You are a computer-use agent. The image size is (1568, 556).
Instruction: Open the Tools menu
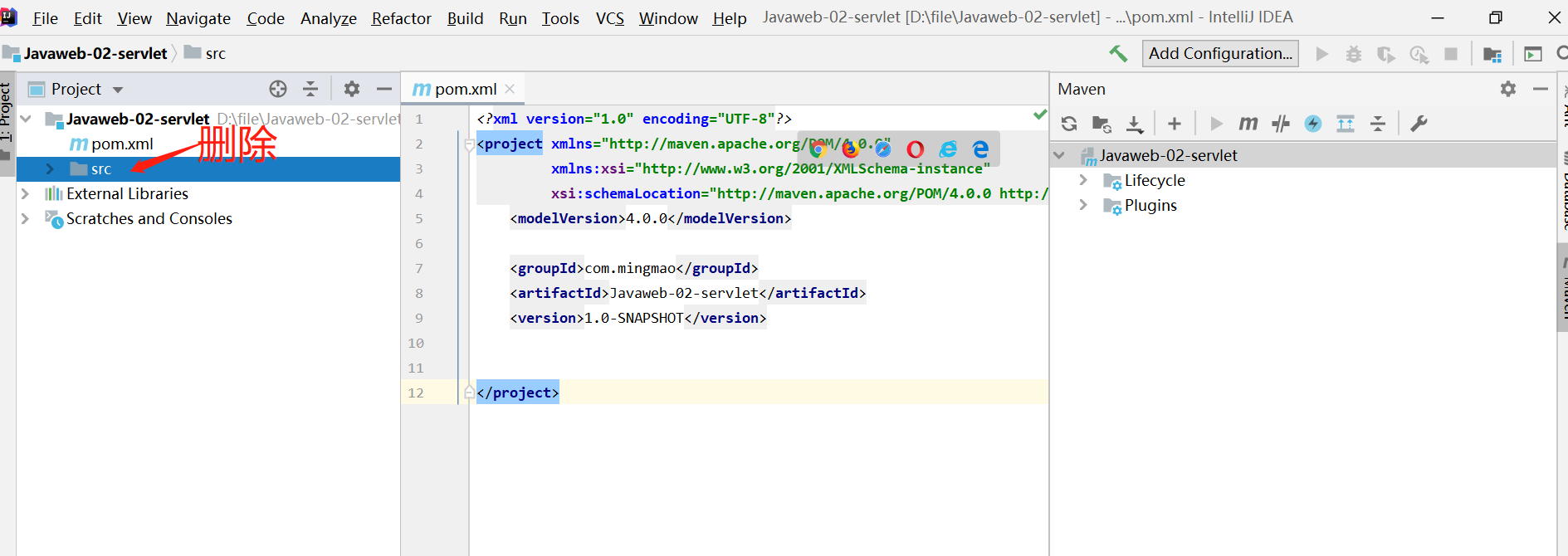click(x=560, y=18)
